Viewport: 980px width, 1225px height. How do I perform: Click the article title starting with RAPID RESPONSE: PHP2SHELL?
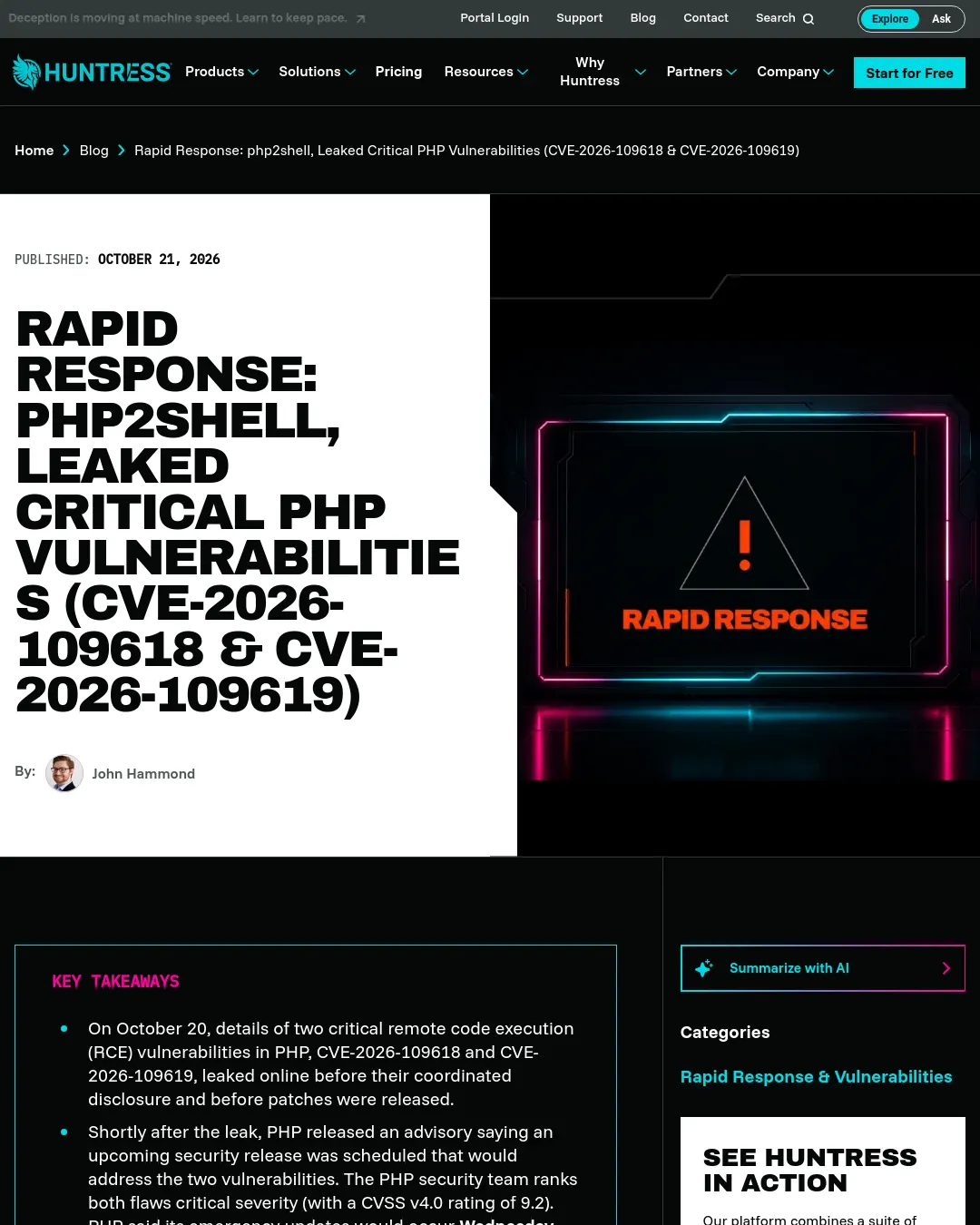click(x=238, y=512)
